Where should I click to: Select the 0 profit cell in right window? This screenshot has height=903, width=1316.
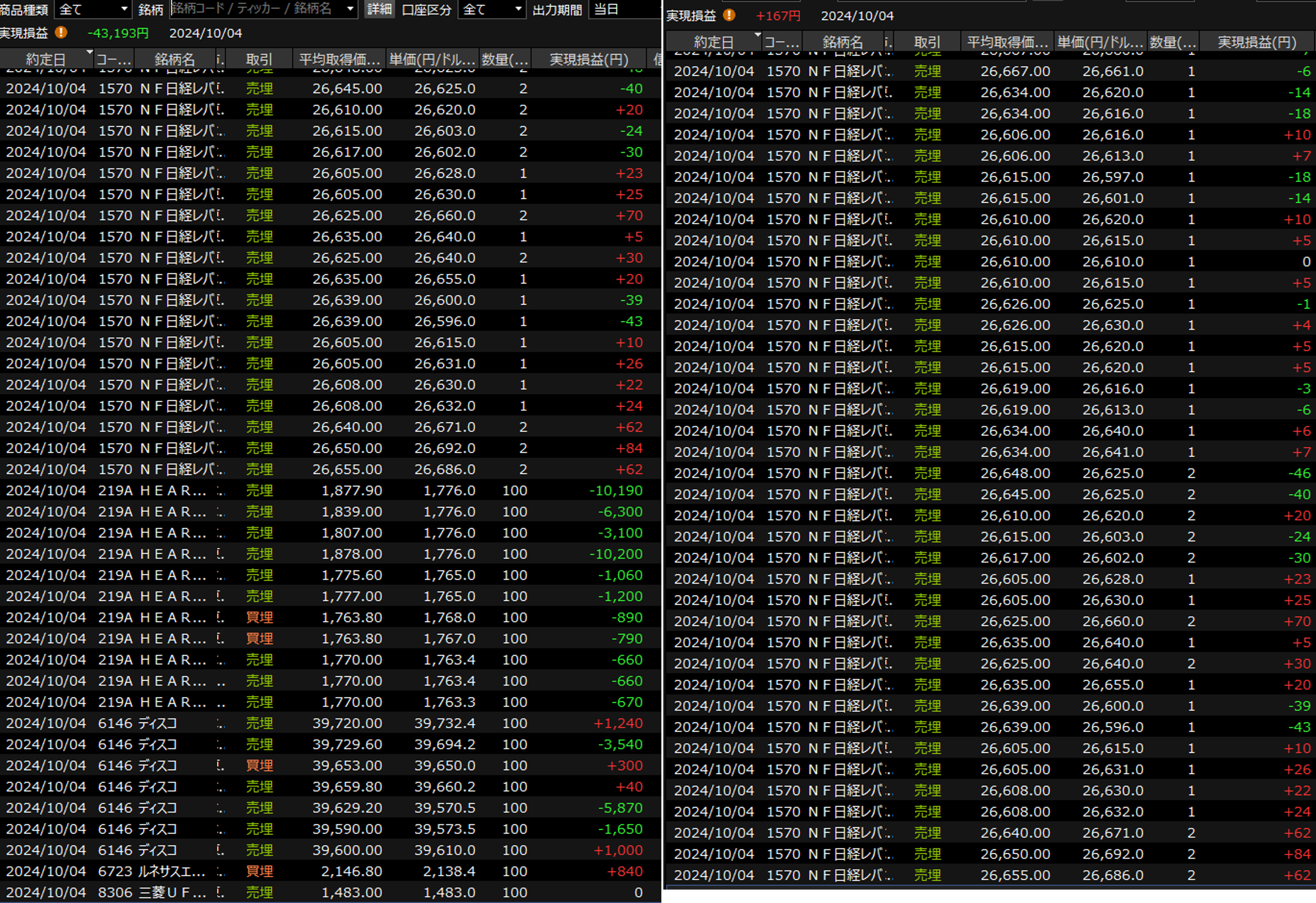[x=1306, y=261]
